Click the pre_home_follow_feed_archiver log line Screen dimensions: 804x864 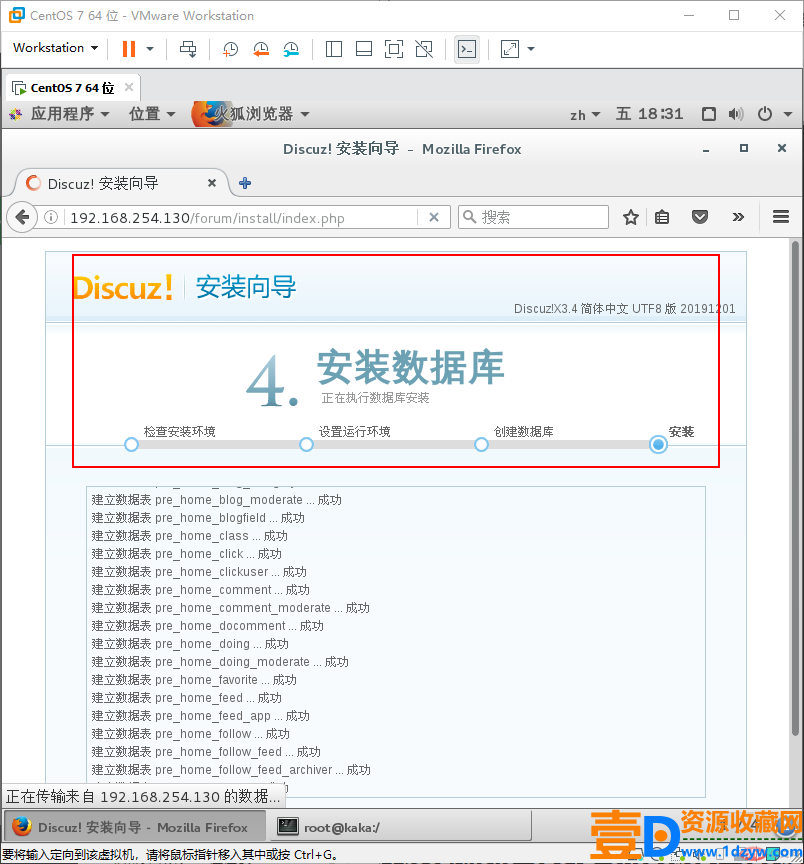(x=231, y=770)
